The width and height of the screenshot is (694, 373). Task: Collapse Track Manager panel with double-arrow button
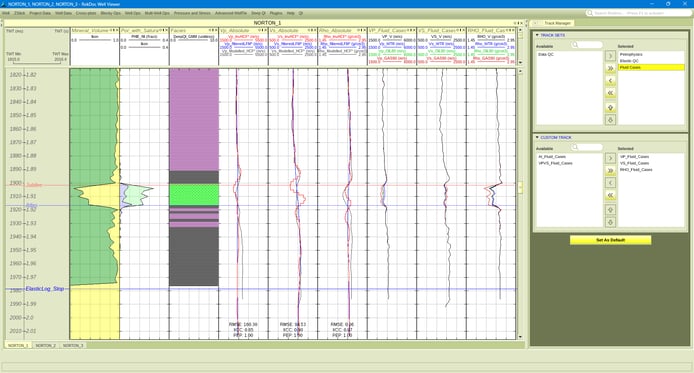pyautogui.click(x=535, y=23)
